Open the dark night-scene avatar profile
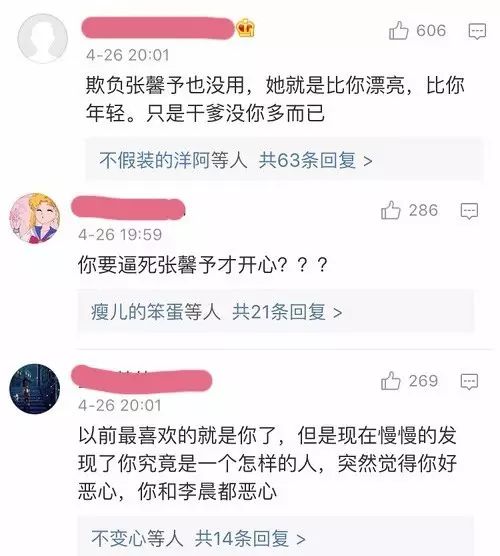500x556 pixels. [x=34, y=389]
